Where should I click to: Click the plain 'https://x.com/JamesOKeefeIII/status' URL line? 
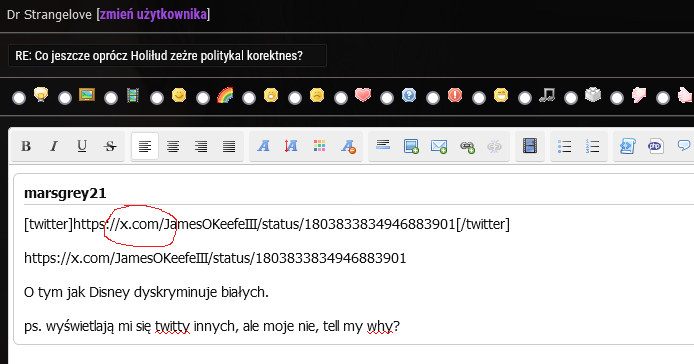click(x=215, y=258)
